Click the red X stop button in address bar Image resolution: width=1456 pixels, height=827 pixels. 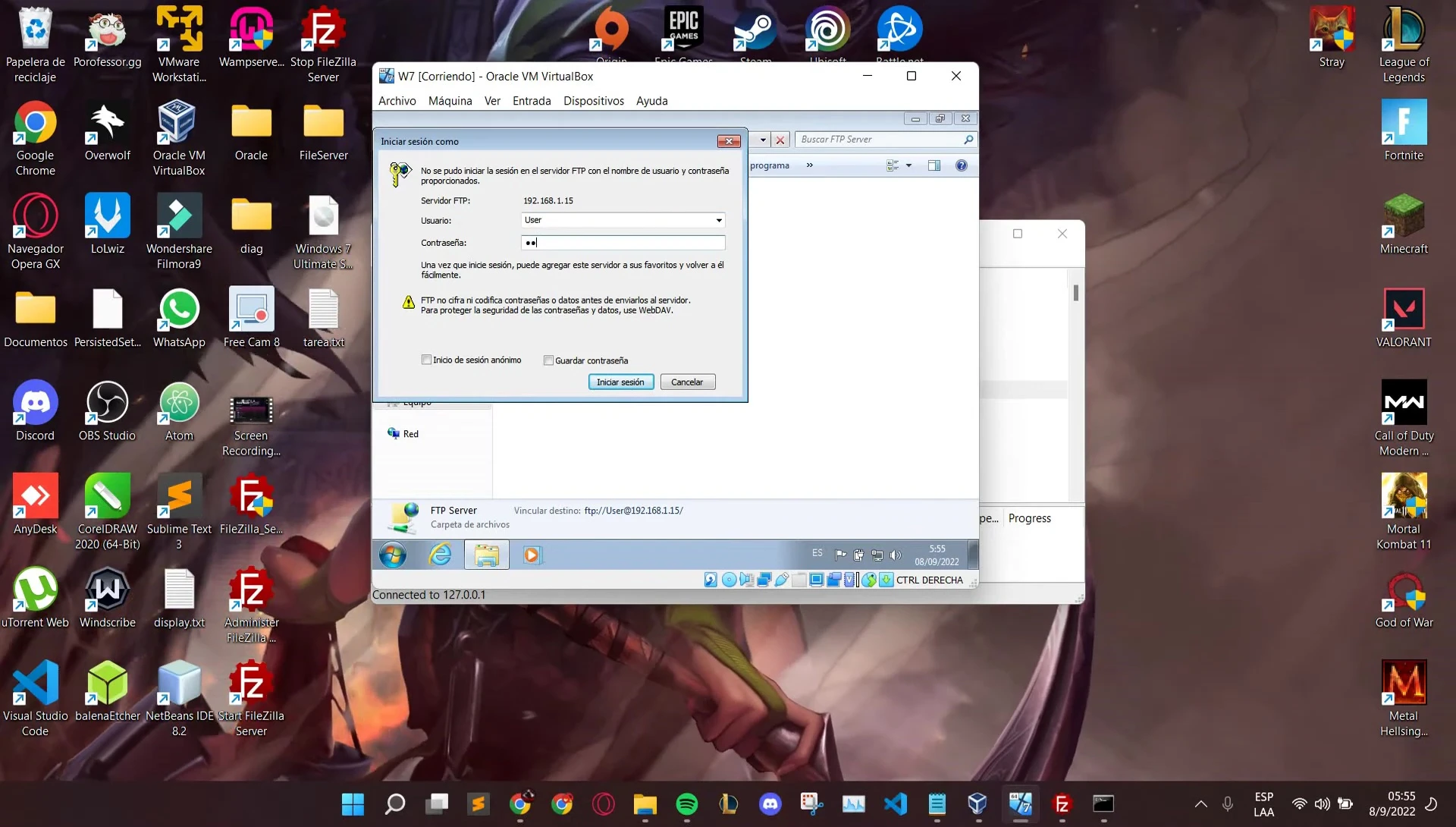tap(780, 140)
